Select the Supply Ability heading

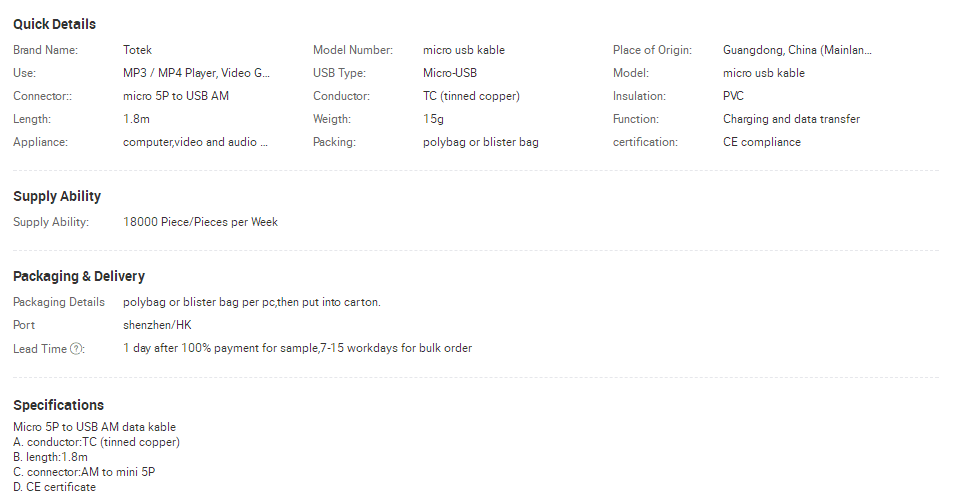[x=57, y=196]
